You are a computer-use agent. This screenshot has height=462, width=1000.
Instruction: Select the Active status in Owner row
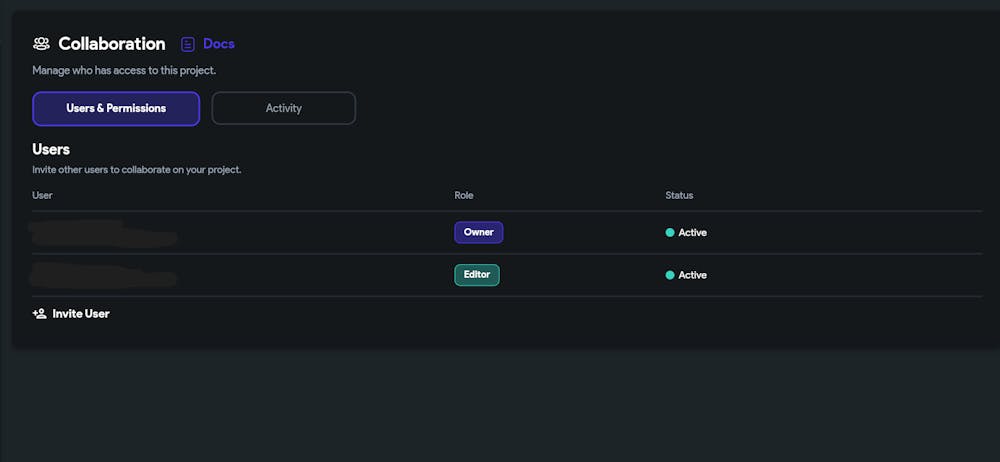pos(692,233)
